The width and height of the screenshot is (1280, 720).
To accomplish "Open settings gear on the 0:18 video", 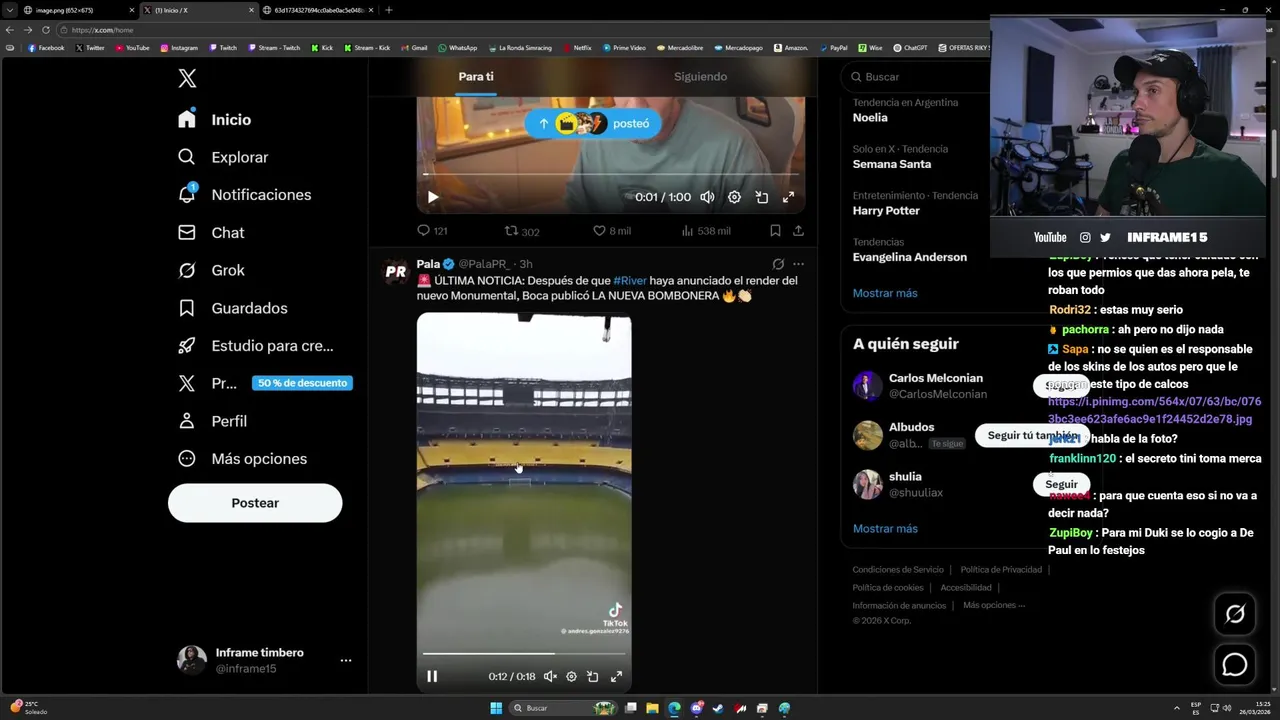I will [x=571, y=677].
